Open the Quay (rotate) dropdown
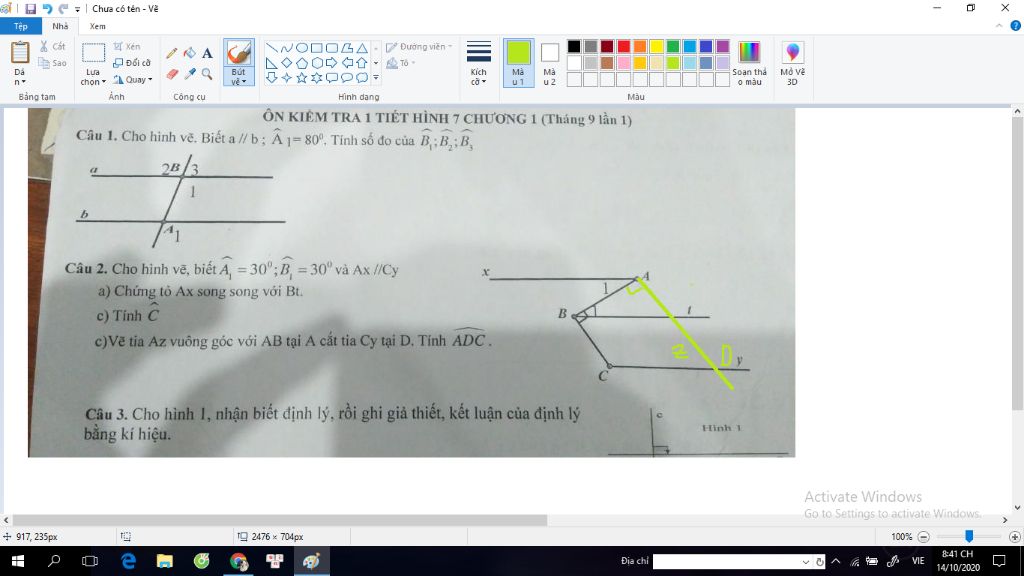Viewport: 1024px width, 576px height. tap(133, 80)
